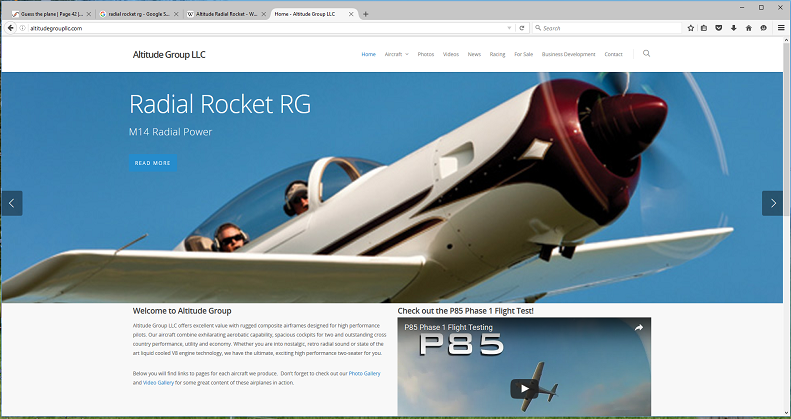The height and width of the screenshot is (419, 791).
Task: Open the website search magnifier icon
Action: [646, 53]
